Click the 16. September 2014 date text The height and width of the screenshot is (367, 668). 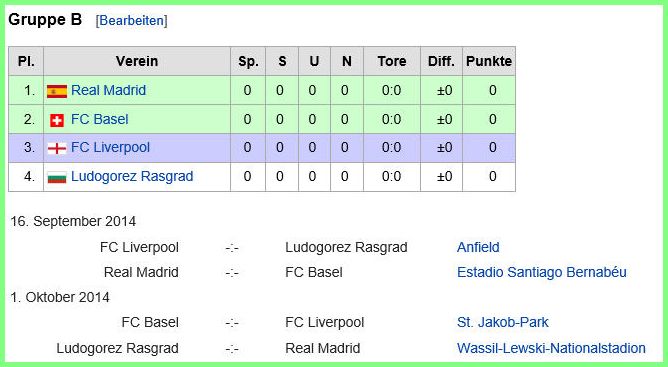click(x=73, y=221)
